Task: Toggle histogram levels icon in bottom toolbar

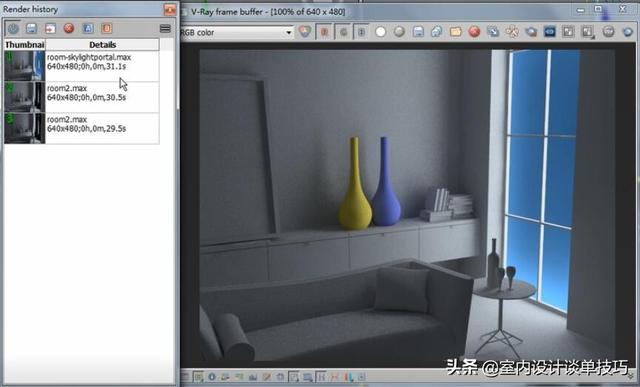Action: 253,377
